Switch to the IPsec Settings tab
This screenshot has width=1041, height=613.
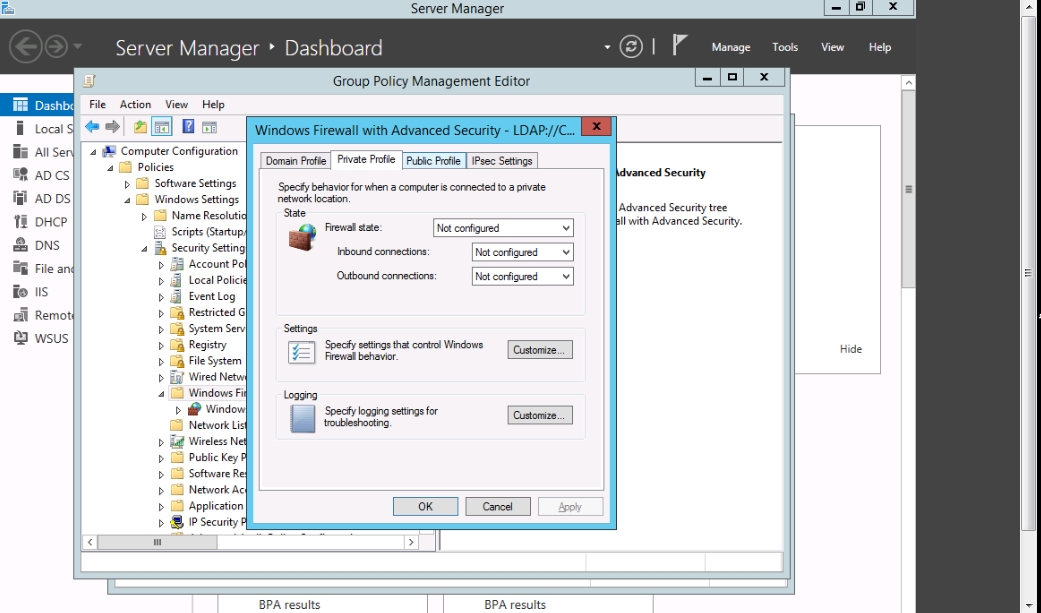501,161
